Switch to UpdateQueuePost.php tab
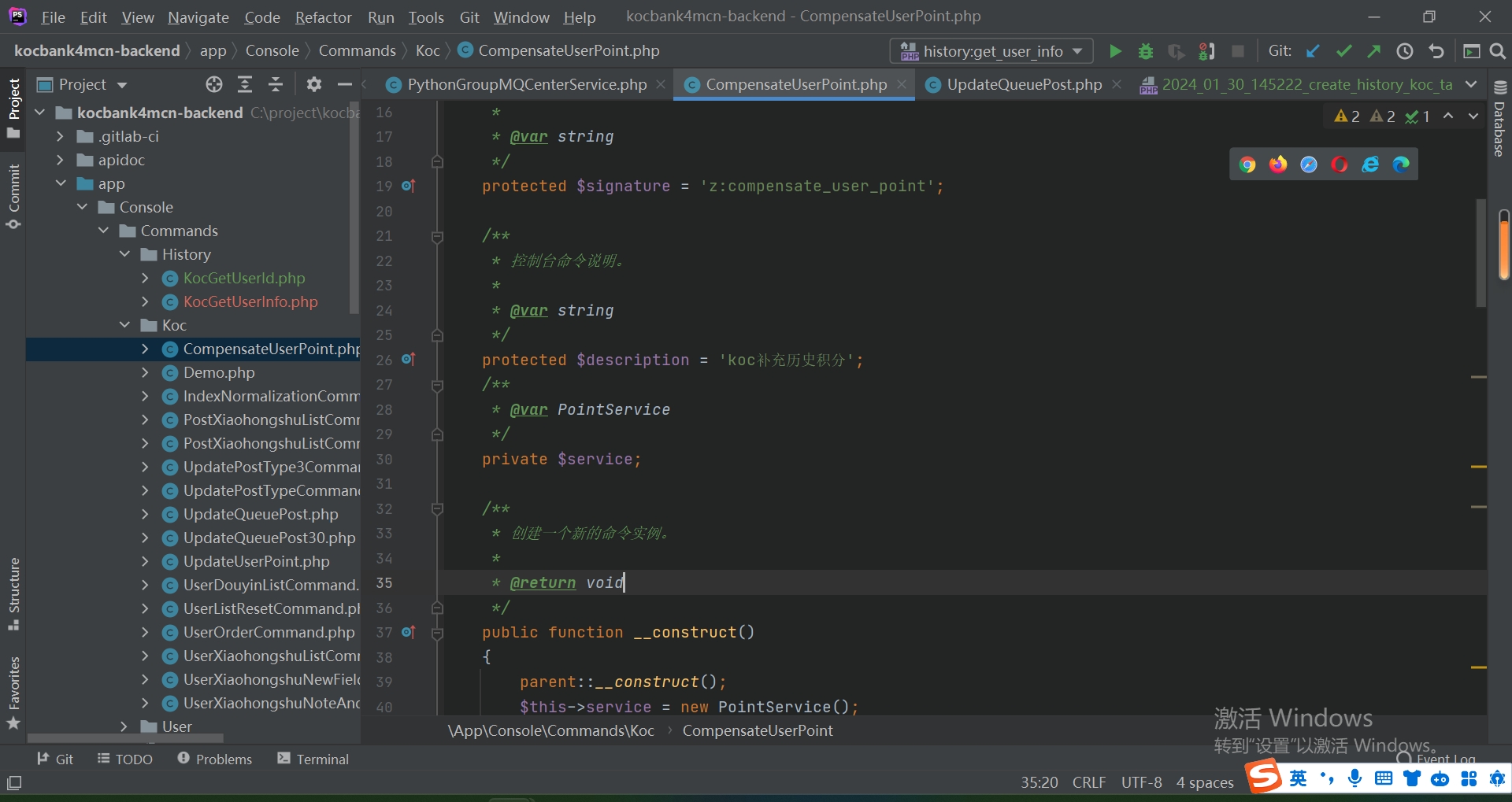Viewport: 1512px width, 802px height. coord(1024,84)
